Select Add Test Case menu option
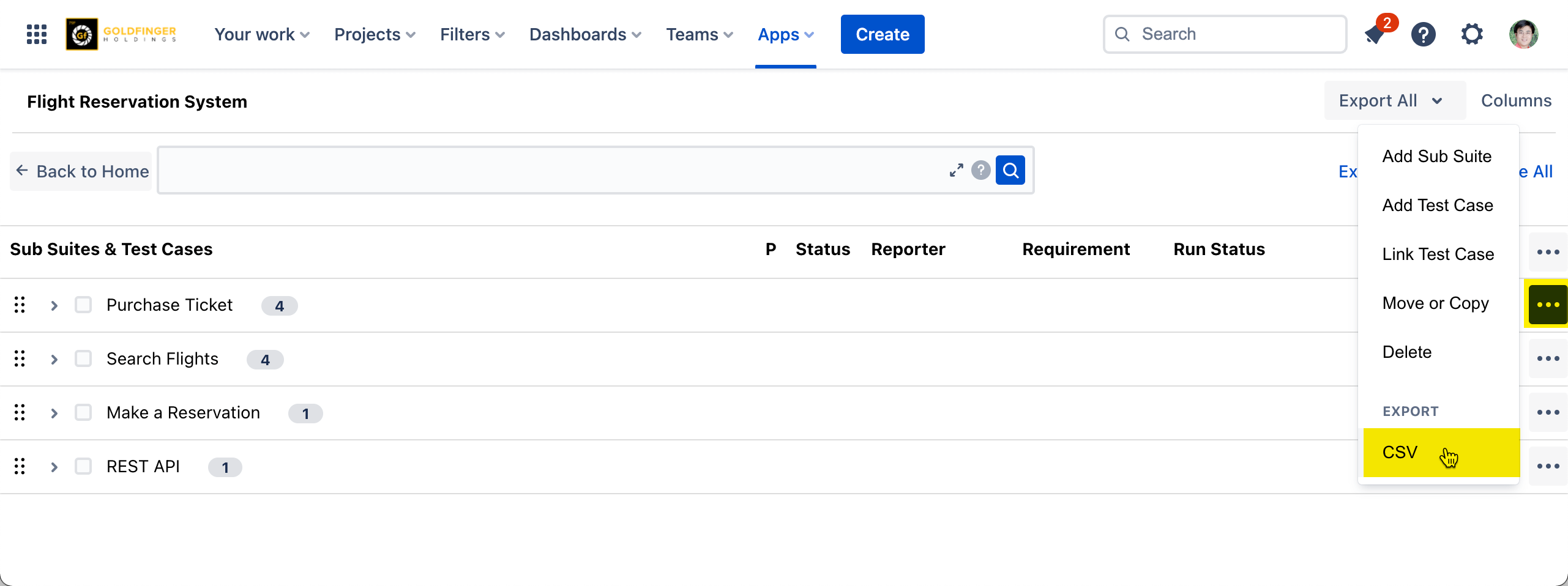 pyautogui.click(x=1438, y=205)
